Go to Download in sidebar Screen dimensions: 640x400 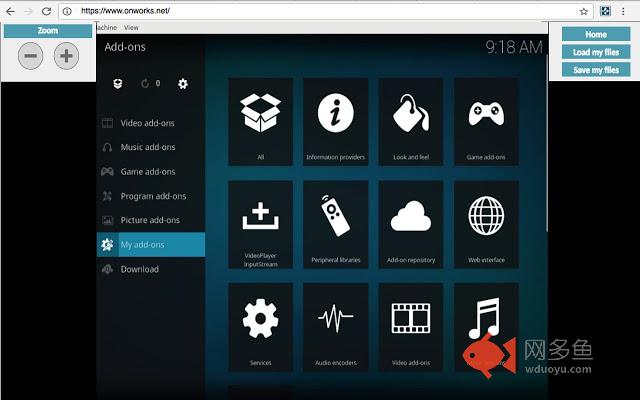pyautogui.click(x=139, y=269)
